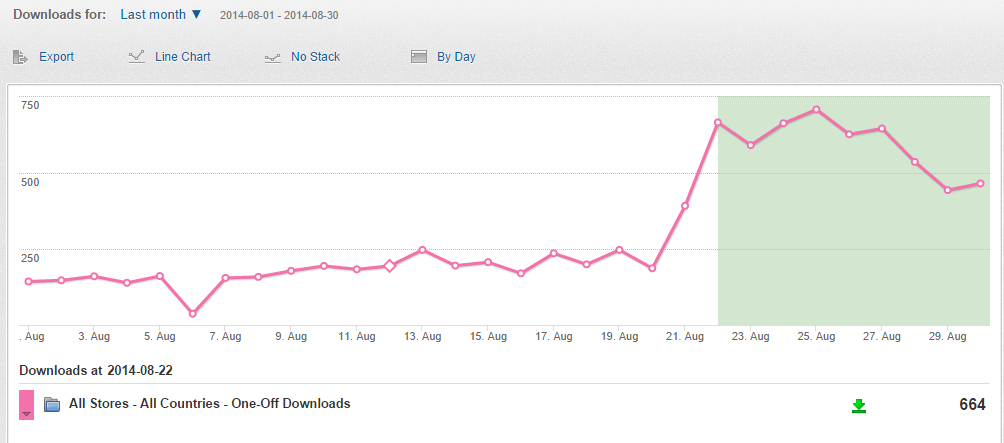
Task: Click the 500 y-axis label
Action: [31, 182]
